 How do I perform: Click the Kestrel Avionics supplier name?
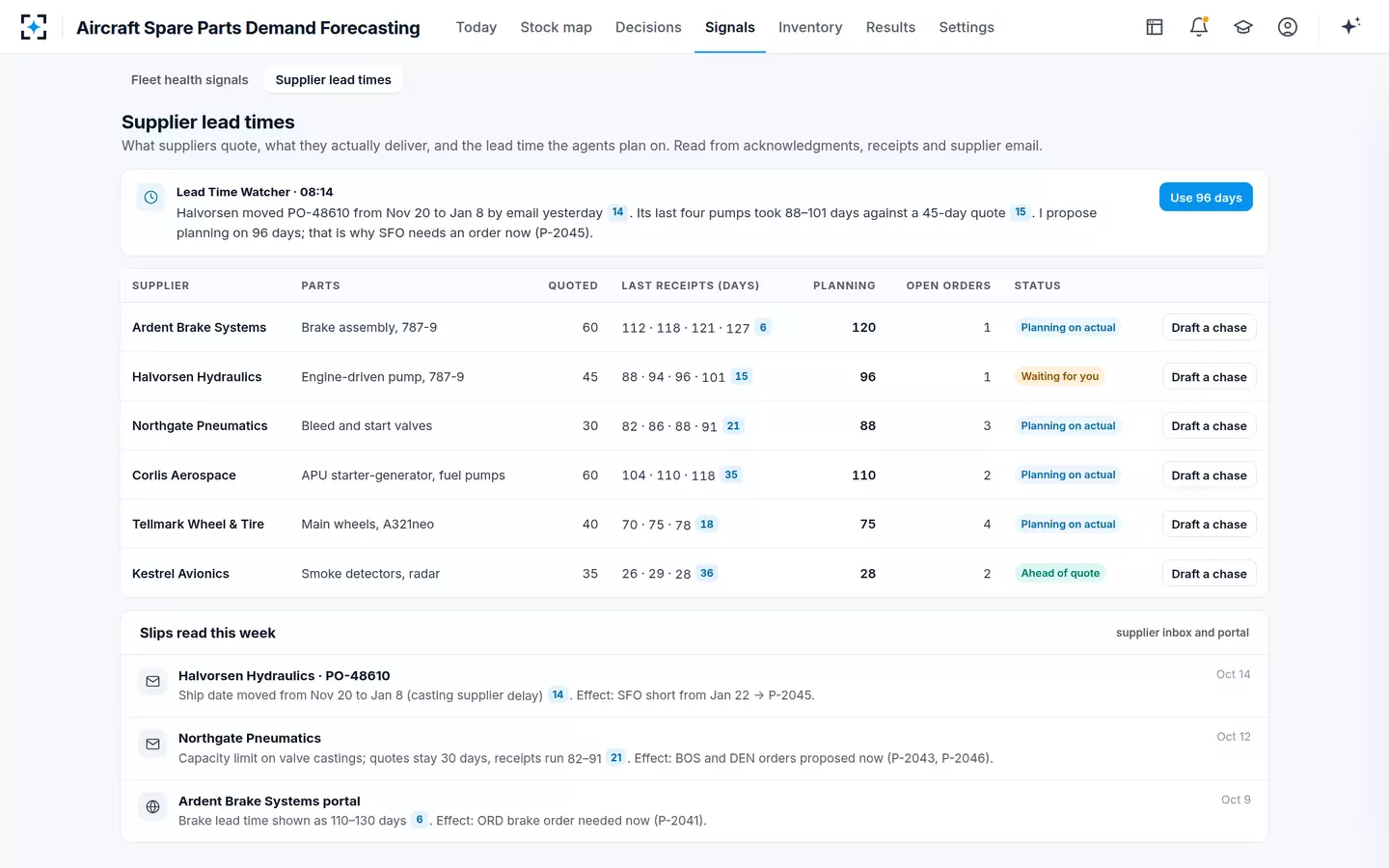coord(180,574)
